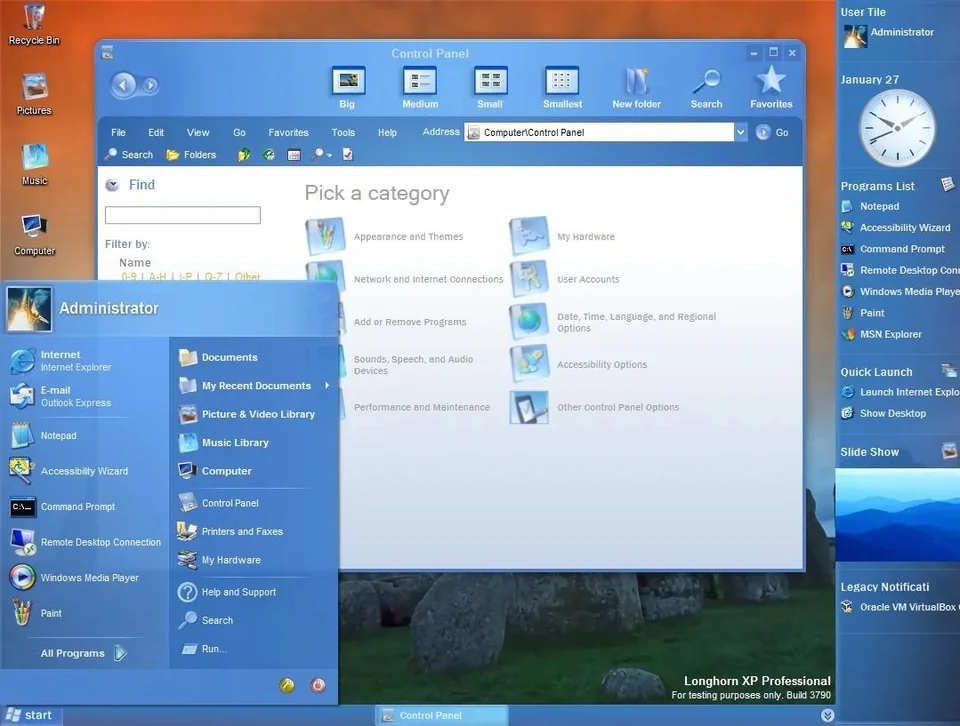This screenshot has width=960, height=726.
Task: Open the Pictures desktop icon
Action: tap(34, 94)
